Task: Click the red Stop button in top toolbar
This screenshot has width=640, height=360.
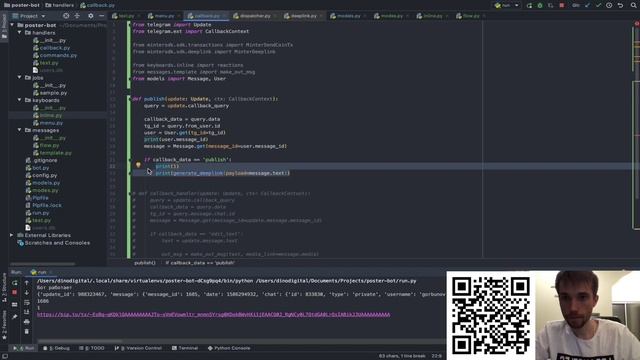Action: click(562, 5)
